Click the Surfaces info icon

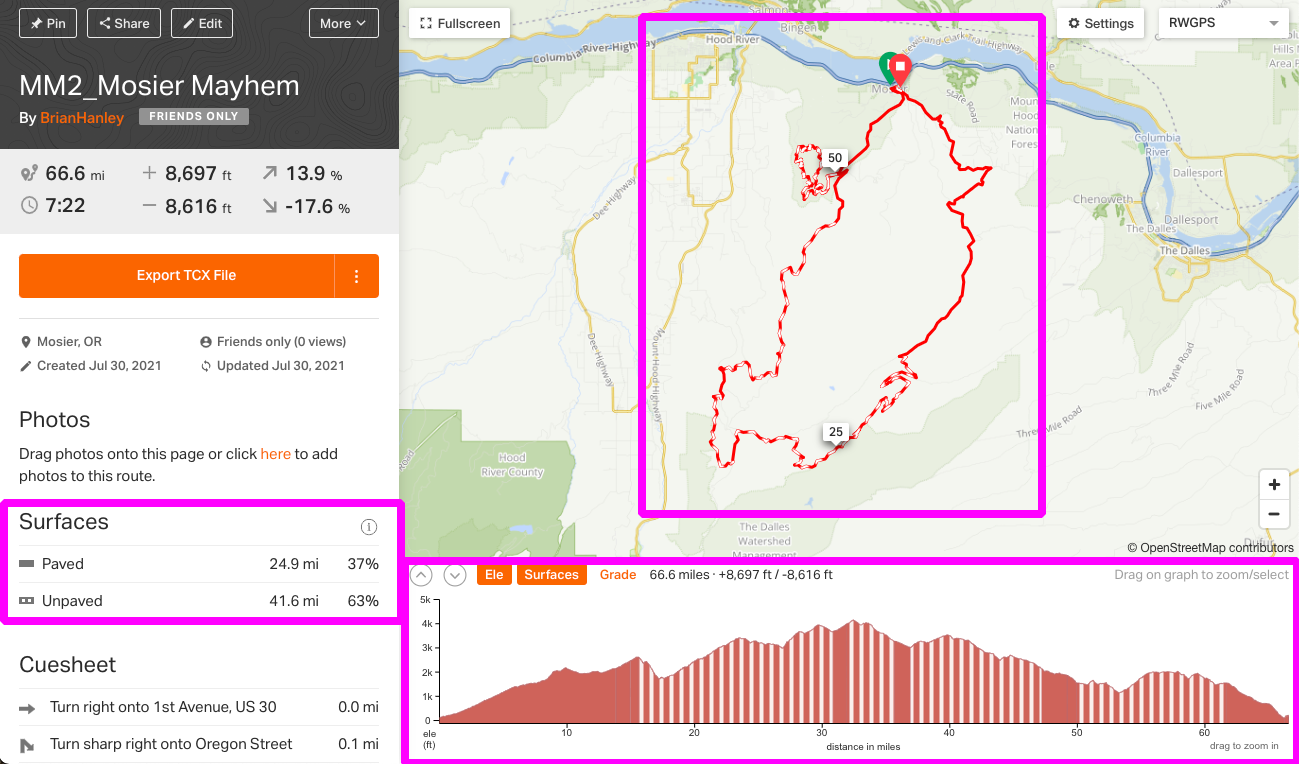368,527
